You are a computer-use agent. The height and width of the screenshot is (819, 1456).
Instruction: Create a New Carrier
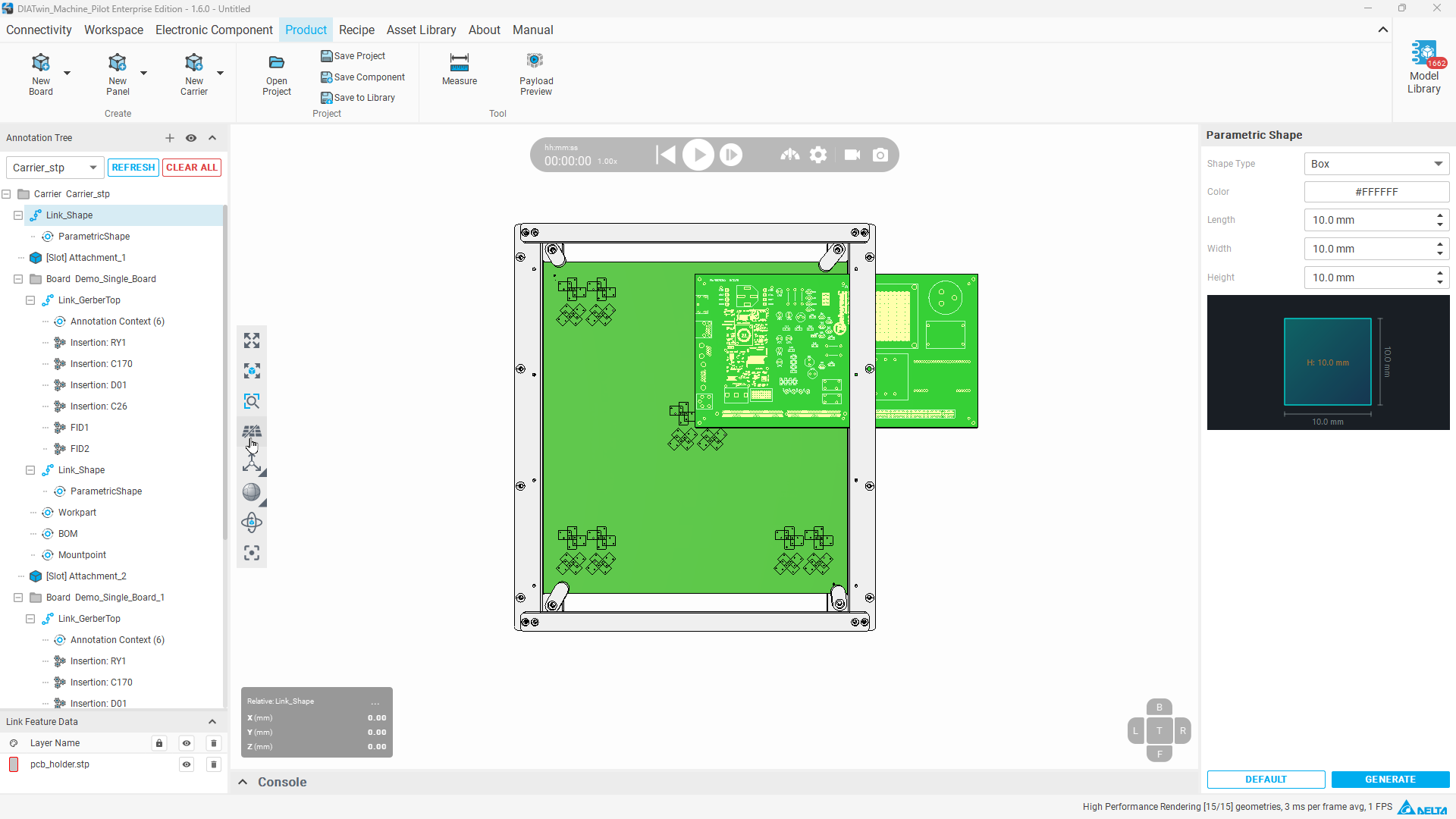click(x=194, y=74)
